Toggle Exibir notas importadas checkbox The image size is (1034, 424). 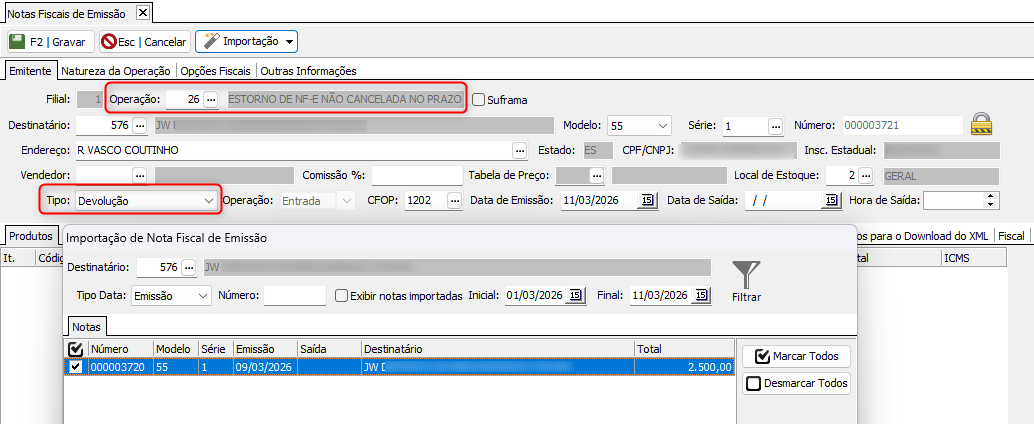[x=342, y=296]
